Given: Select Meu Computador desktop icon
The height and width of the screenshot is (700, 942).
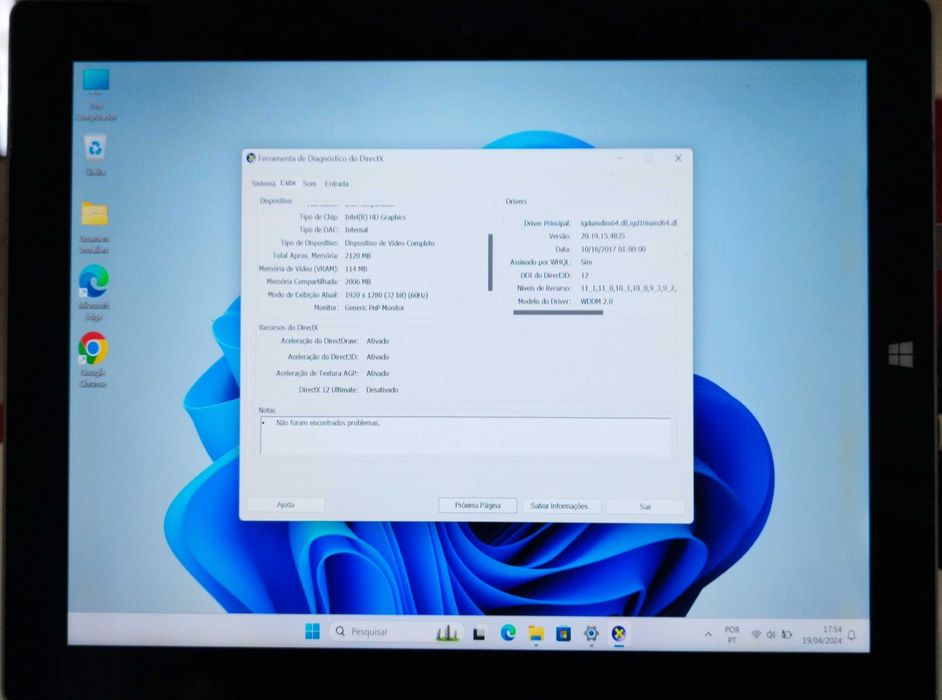Looking at the screenshot, I should (x=96, y=95).
